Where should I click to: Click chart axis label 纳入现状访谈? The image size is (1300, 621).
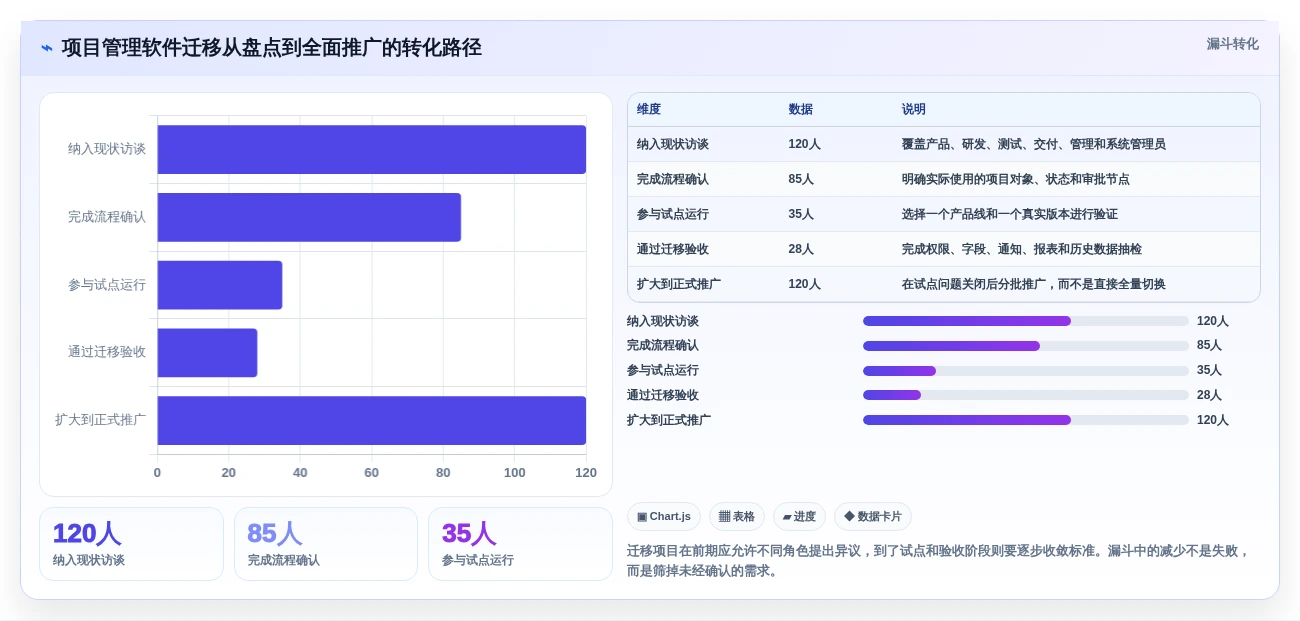point(107,149)
